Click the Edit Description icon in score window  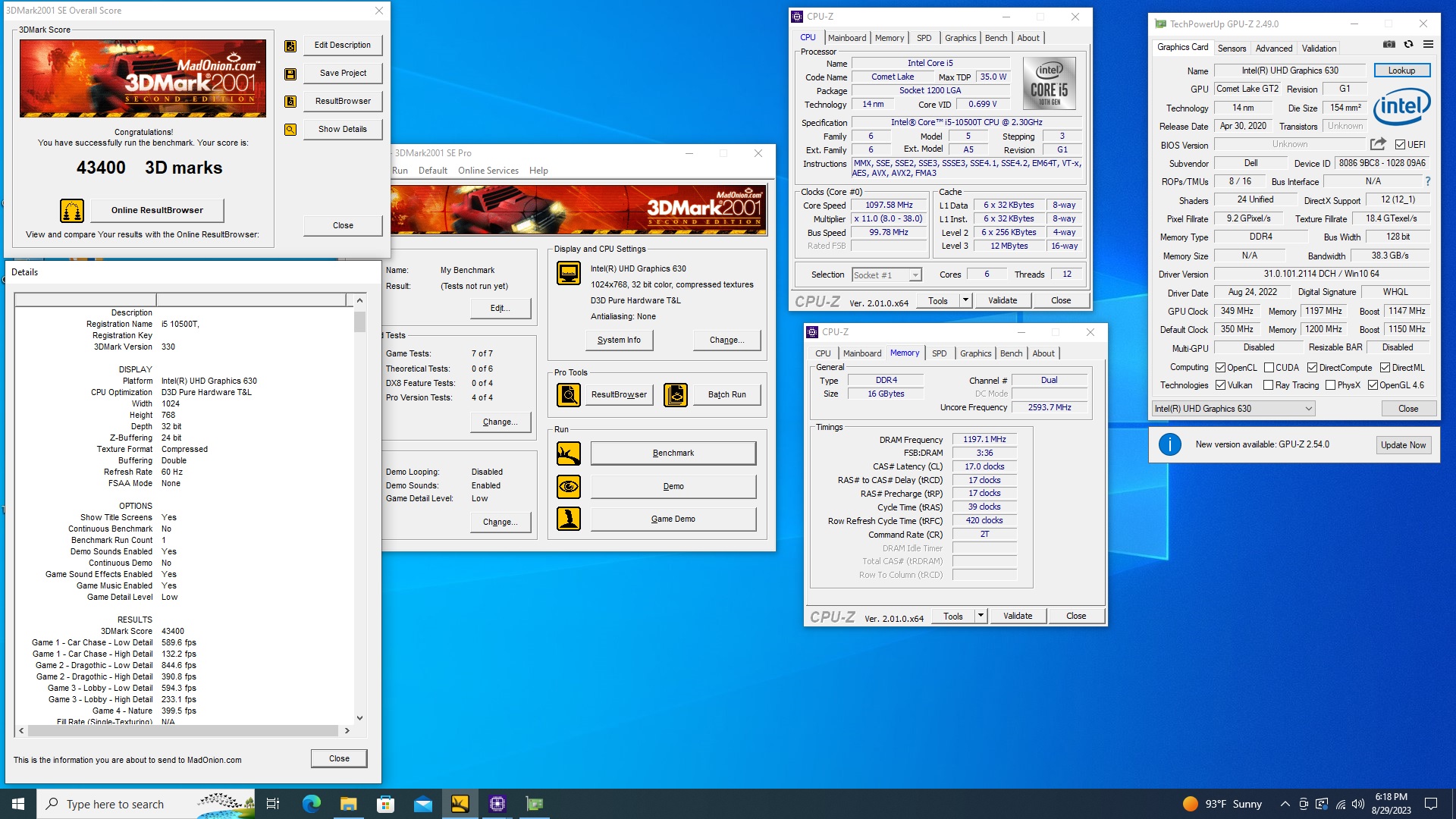pyautogui.click(x=290, y=46)
